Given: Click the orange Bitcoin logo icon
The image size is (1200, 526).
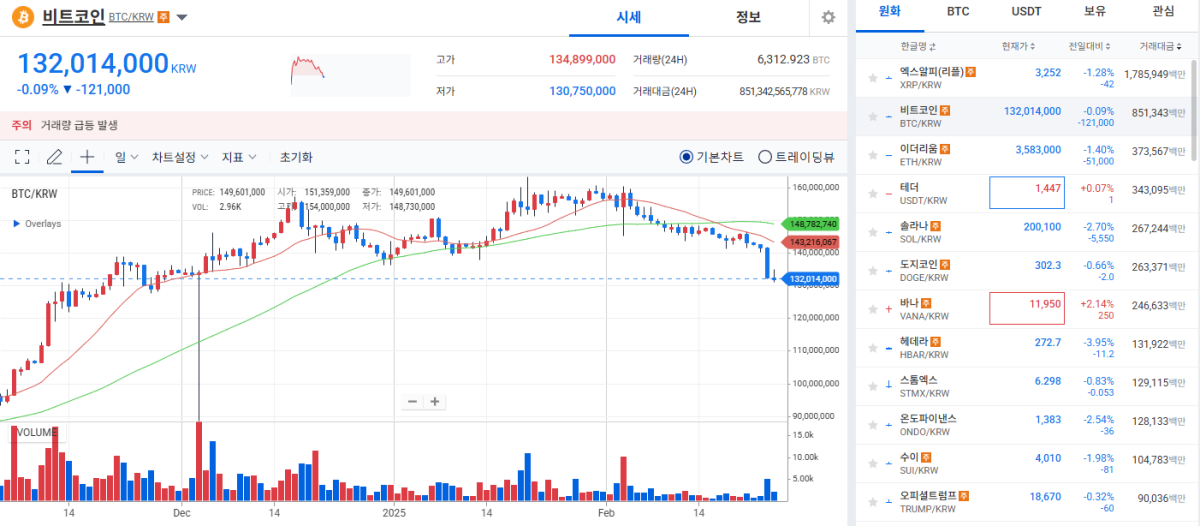Looking at the screenshot, I should (x=24, y=17).
